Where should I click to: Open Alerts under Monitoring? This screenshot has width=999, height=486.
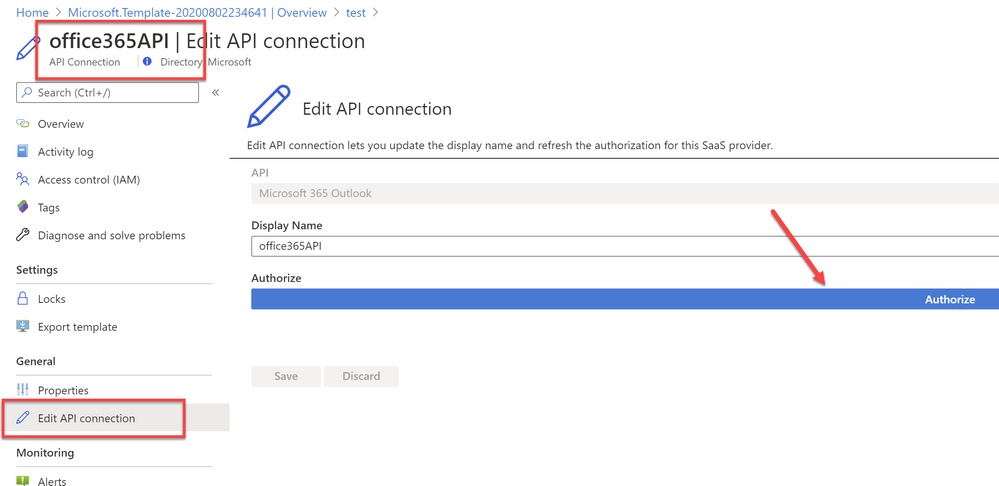(x=52, y=481)
